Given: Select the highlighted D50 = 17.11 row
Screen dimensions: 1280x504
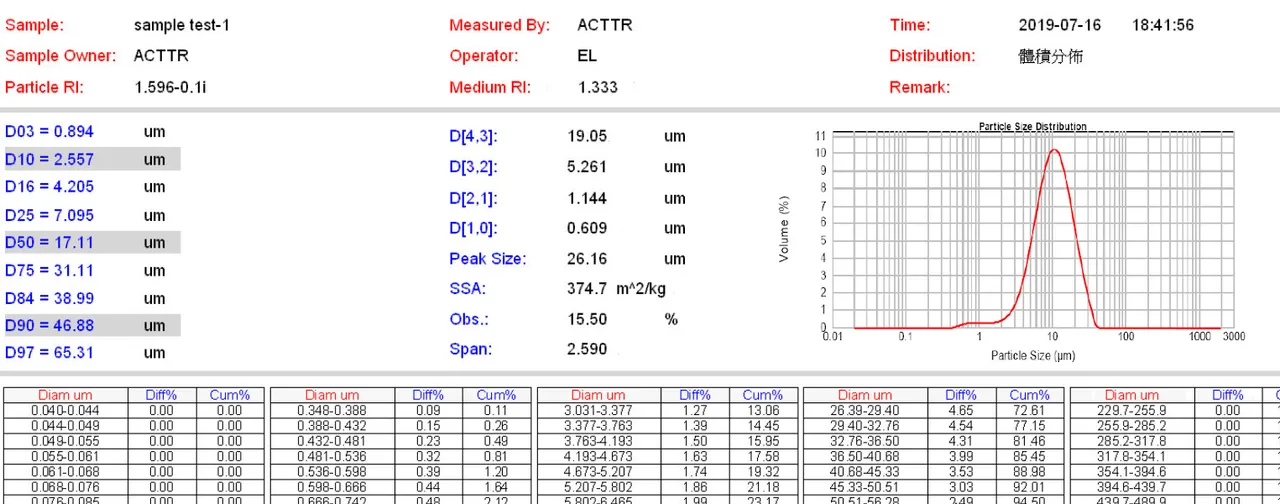Looking at the screenshot, I should (x=92, y=242).
